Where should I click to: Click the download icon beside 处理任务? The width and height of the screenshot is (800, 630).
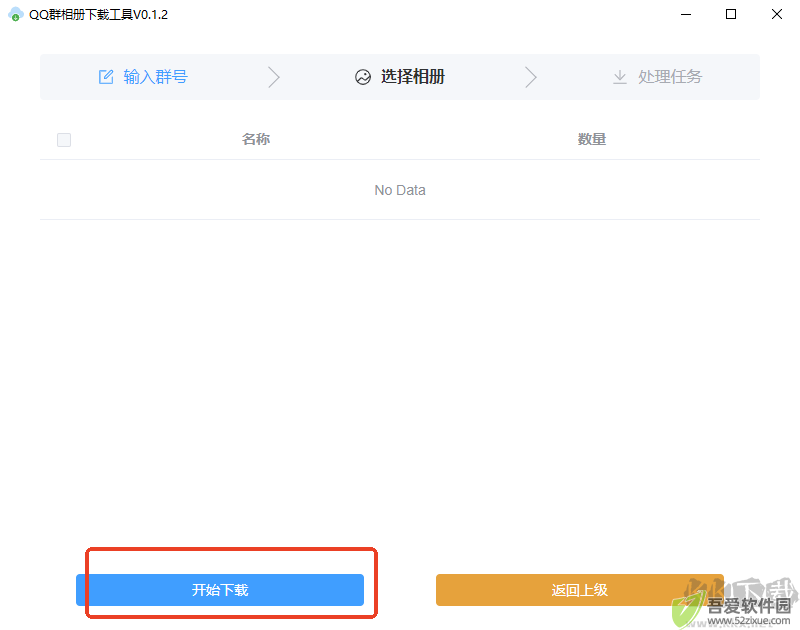coord(620,77)
